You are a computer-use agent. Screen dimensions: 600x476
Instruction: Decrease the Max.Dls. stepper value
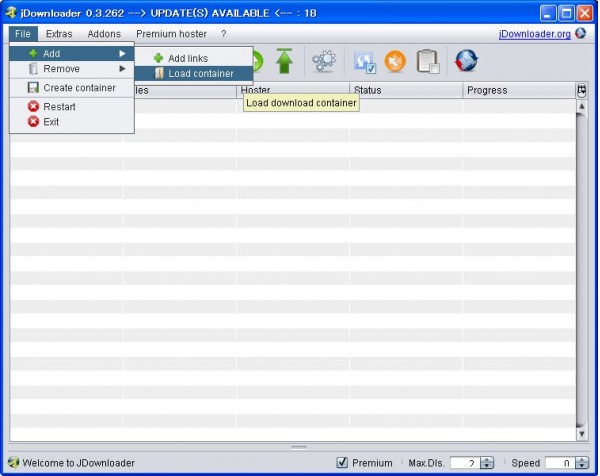pyautogui.click(x=487, y=465)
